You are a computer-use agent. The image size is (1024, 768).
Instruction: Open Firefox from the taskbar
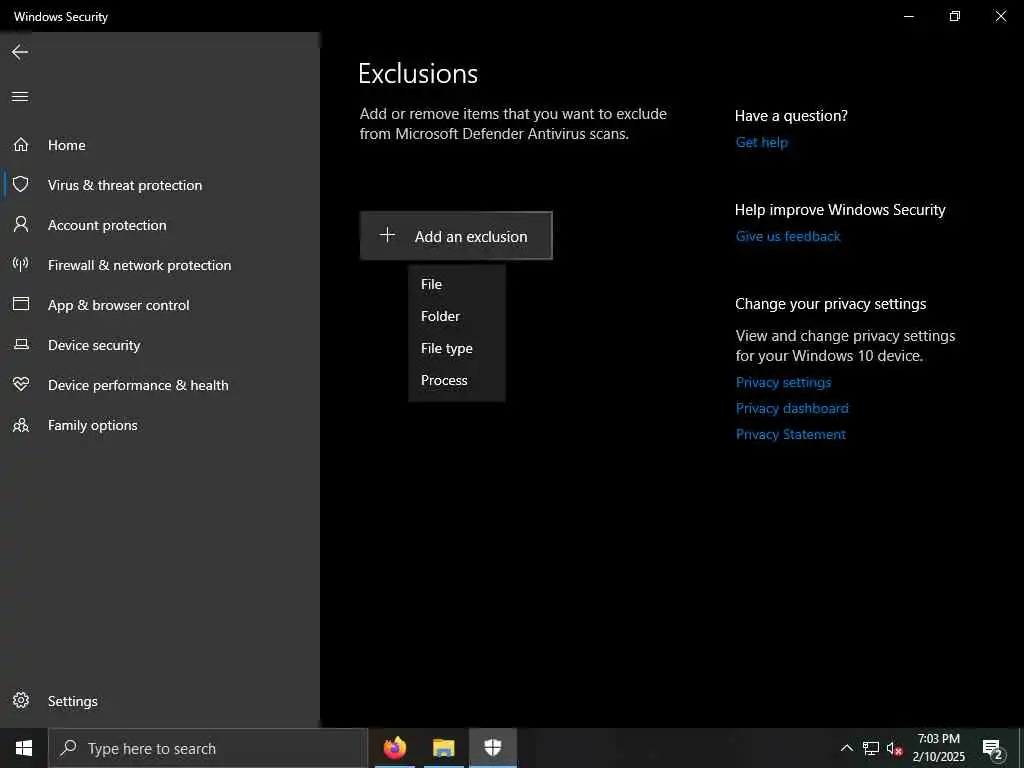394,748
